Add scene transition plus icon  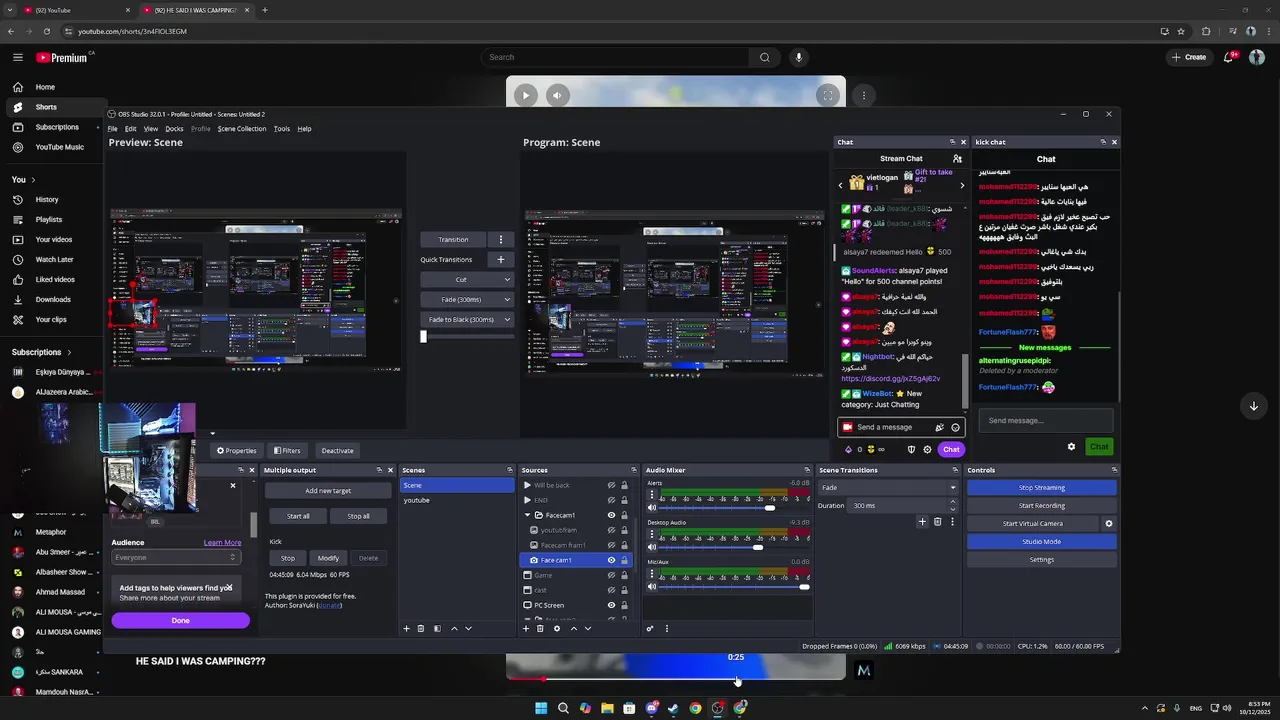[922, 522]
